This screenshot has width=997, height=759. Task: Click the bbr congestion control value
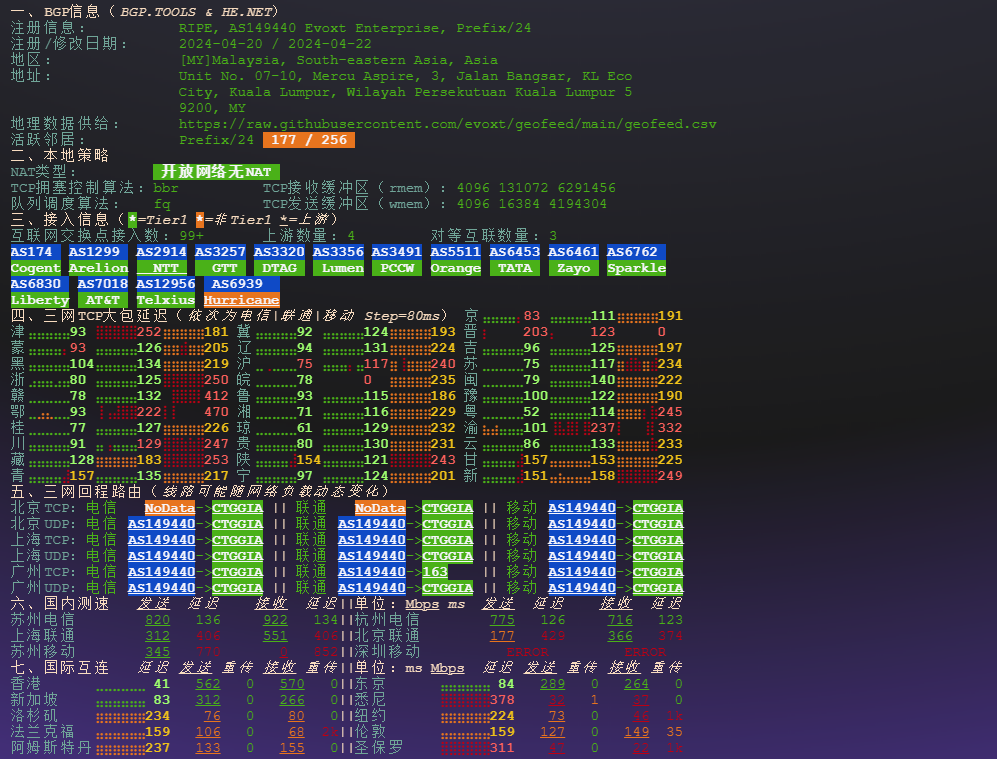pyautogui.click(x=166, y=188)
